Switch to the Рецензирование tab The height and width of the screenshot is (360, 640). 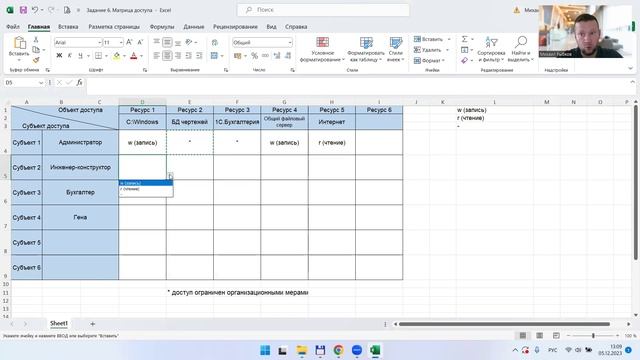click(x=235, y=27)
